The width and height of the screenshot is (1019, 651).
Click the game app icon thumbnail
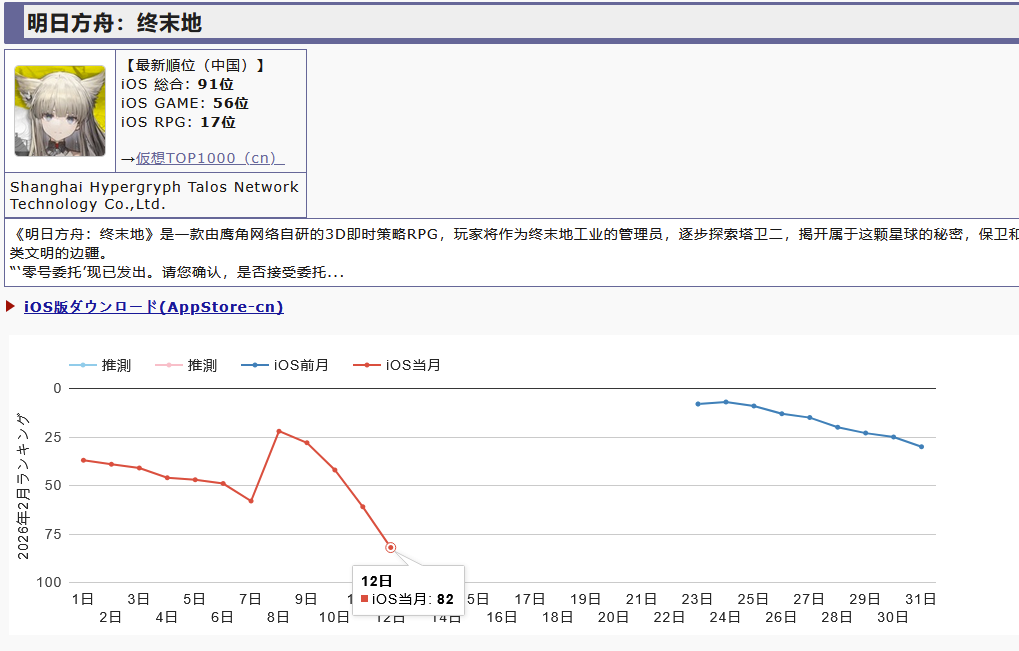pyautogui.click(x=60, y=110)
